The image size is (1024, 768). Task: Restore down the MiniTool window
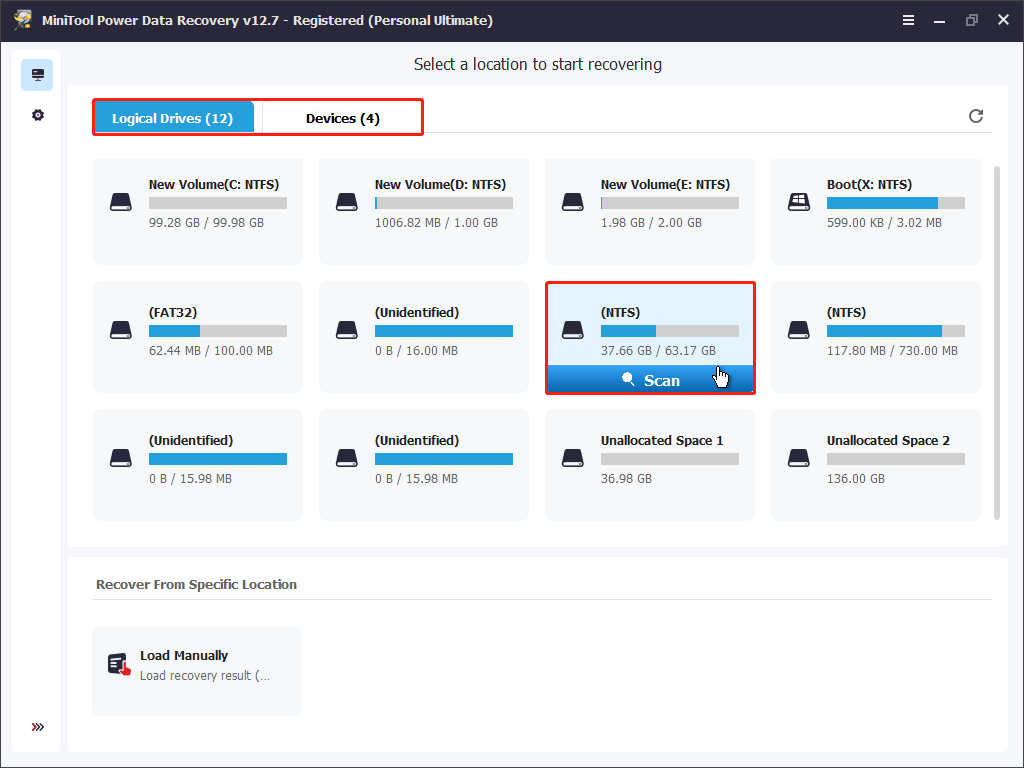(x=972, y=20)
